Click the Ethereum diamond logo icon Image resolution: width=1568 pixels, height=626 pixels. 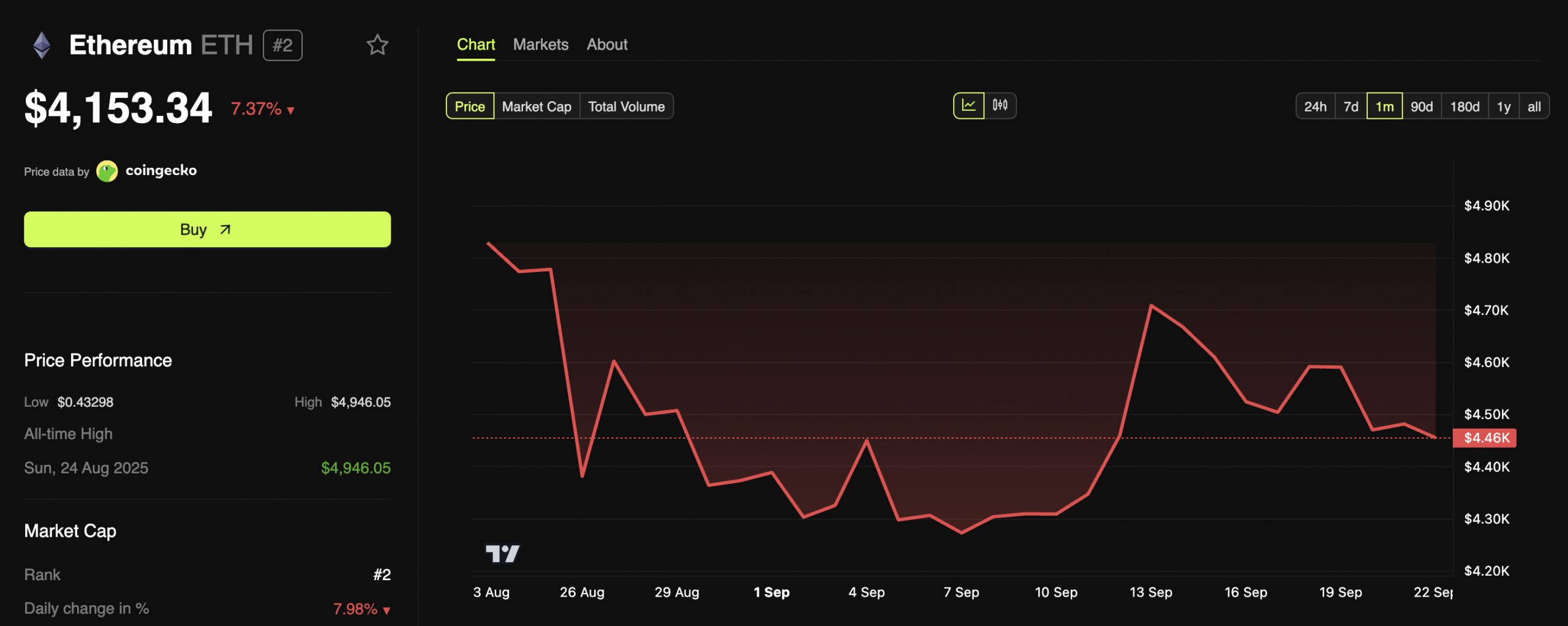42,45
